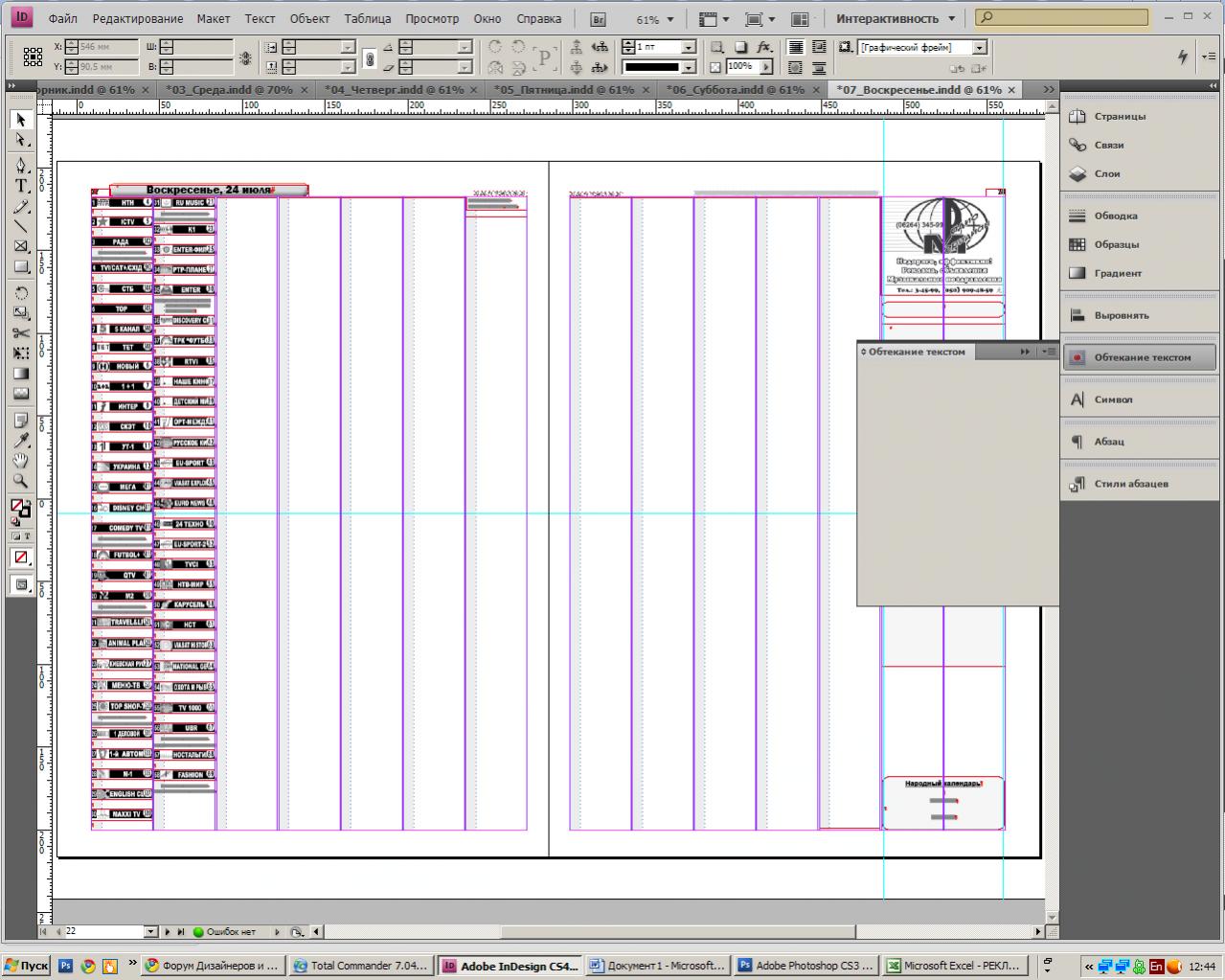This screenshot has width=1225, height=980.
Task: Open the Таблица menu
Action: coord(367,18)
